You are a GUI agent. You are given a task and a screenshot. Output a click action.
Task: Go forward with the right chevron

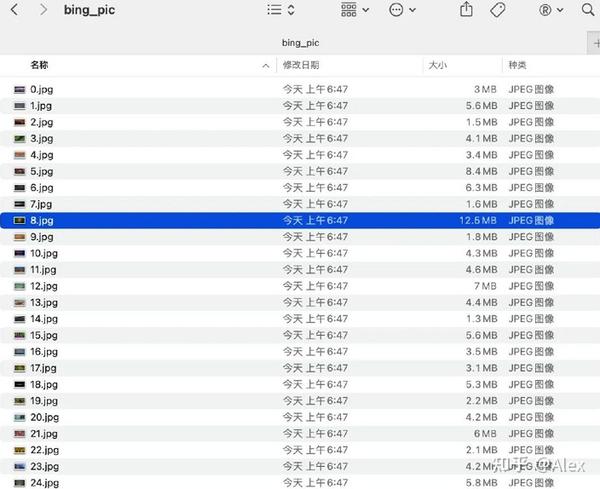(x=44, y=10)
